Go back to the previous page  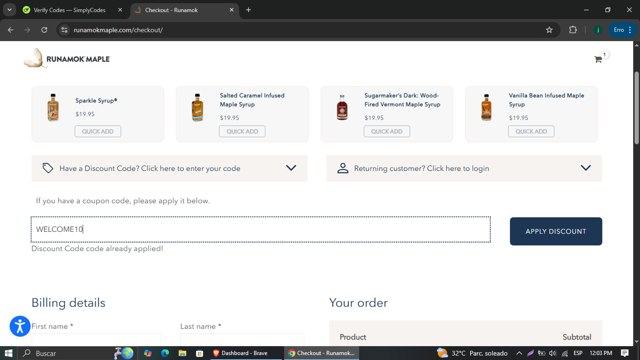11,30
